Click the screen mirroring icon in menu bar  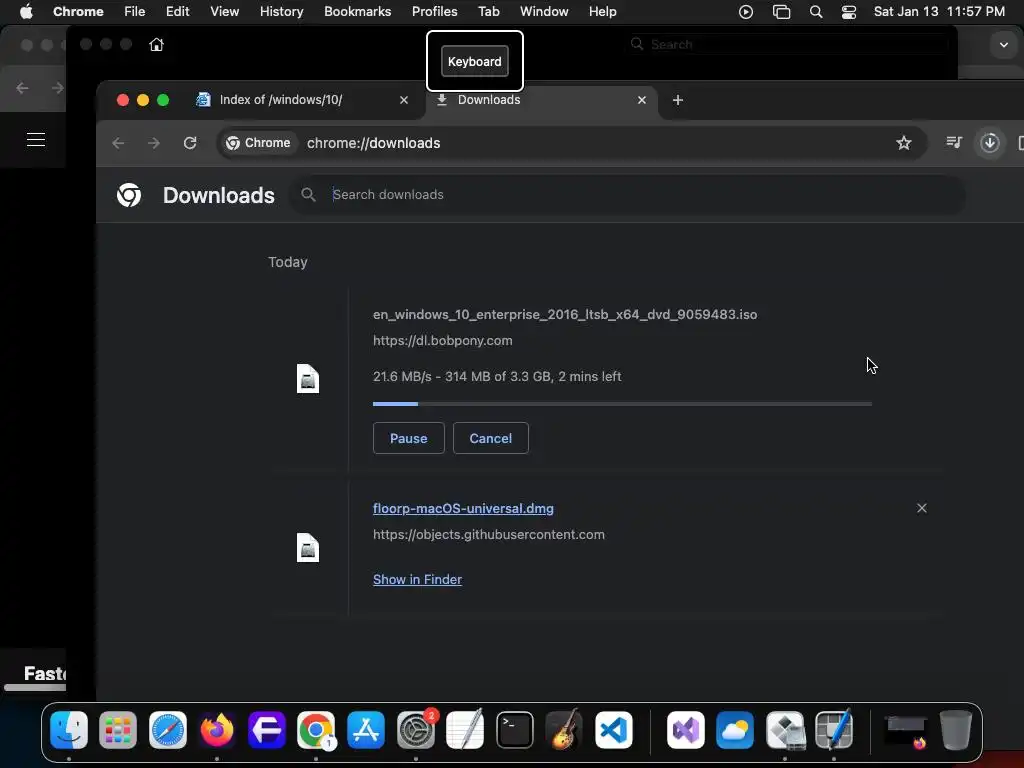coord(781,12)
